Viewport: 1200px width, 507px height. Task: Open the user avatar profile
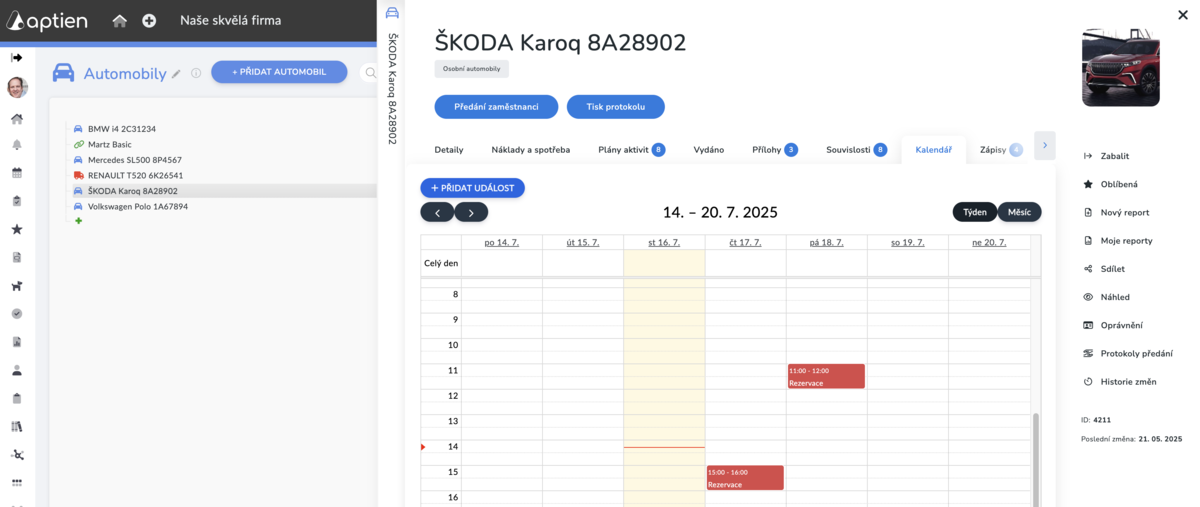click(17, 88)
